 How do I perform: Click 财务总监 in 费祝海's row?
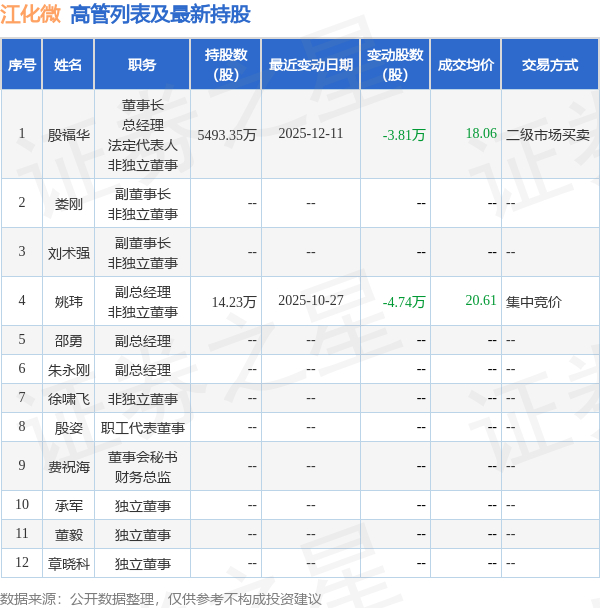click(142, 477)
